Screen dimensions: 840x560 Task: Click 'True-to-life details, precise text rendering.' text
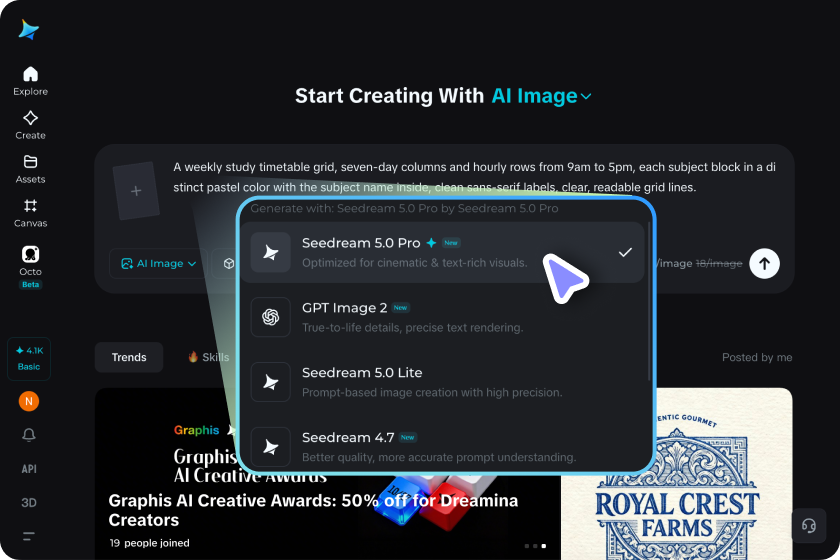click(x=412, y=327)
